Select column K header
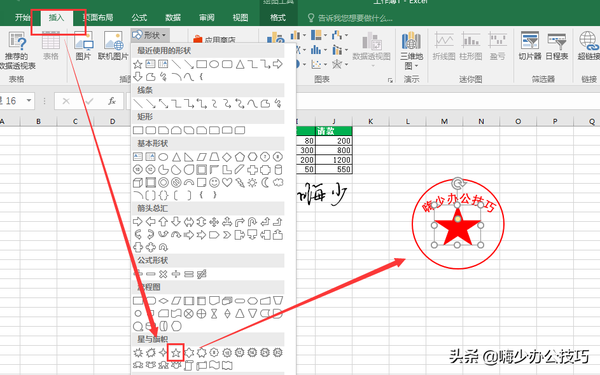Viewport: 600px width, 375px height. [x=370, y=122]
